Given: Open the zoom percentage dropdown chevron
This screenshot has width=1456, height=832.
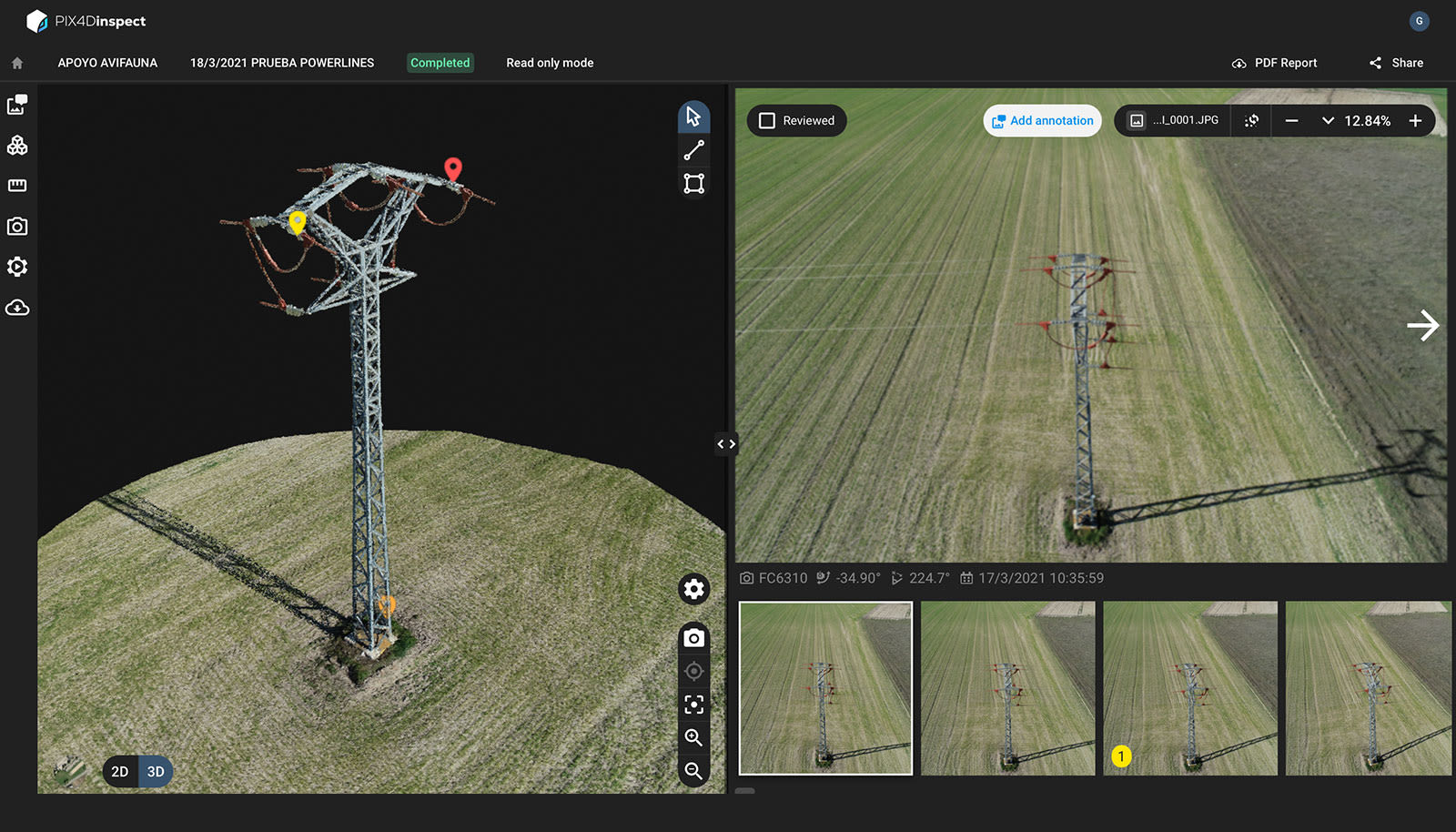Looking at the screenshot, I should coord(1329,120).
